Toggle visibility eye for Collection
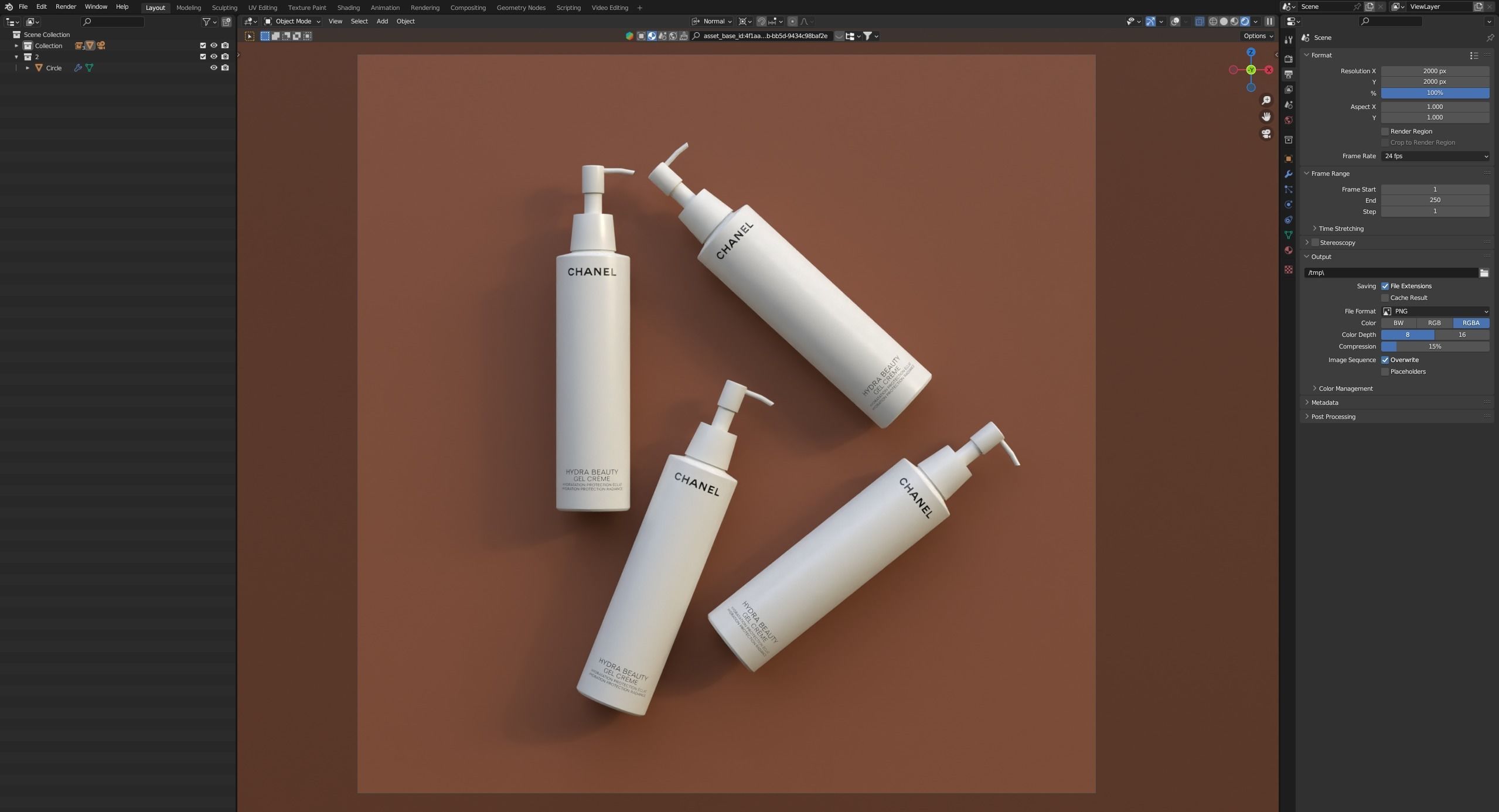 [214, 46]
